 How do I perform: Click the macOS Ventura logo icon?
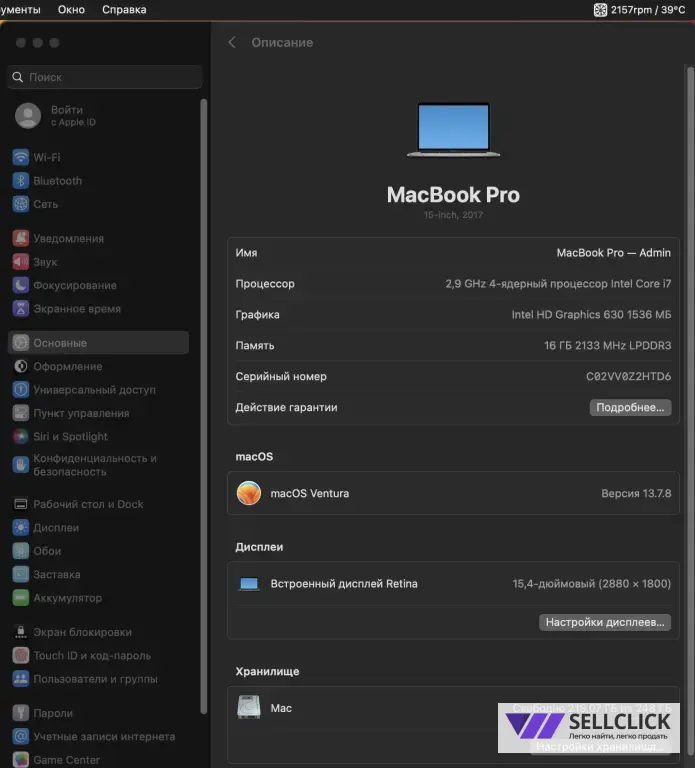249,493
